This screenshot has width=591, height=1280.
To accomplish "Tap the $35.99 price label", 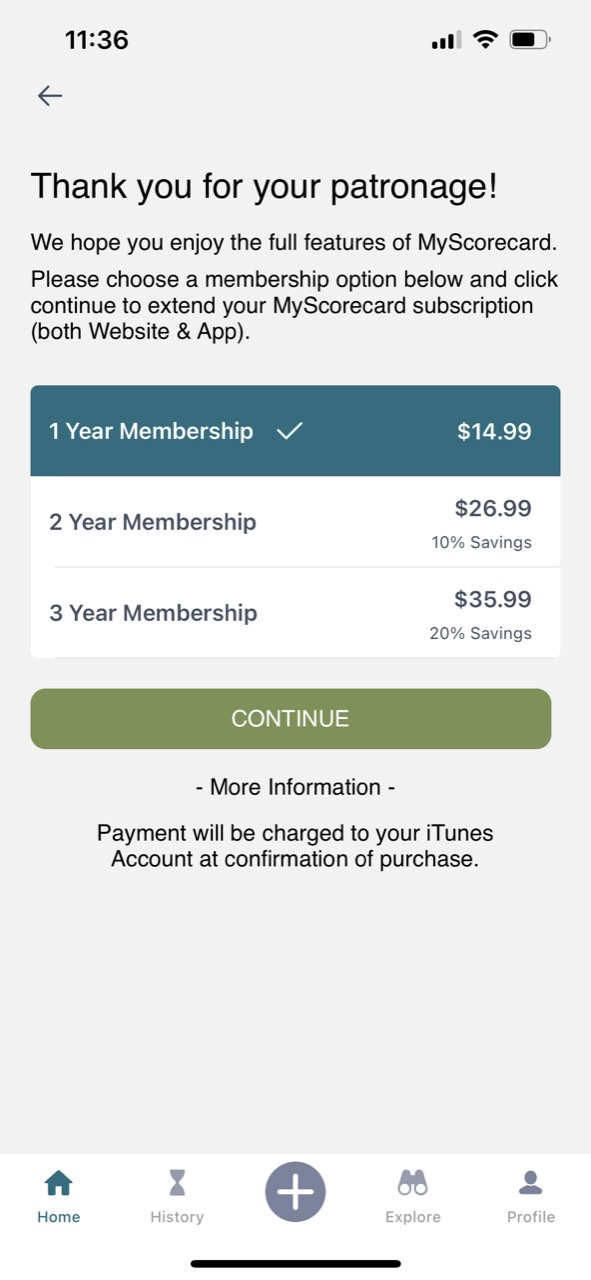I will coord(493,599).
